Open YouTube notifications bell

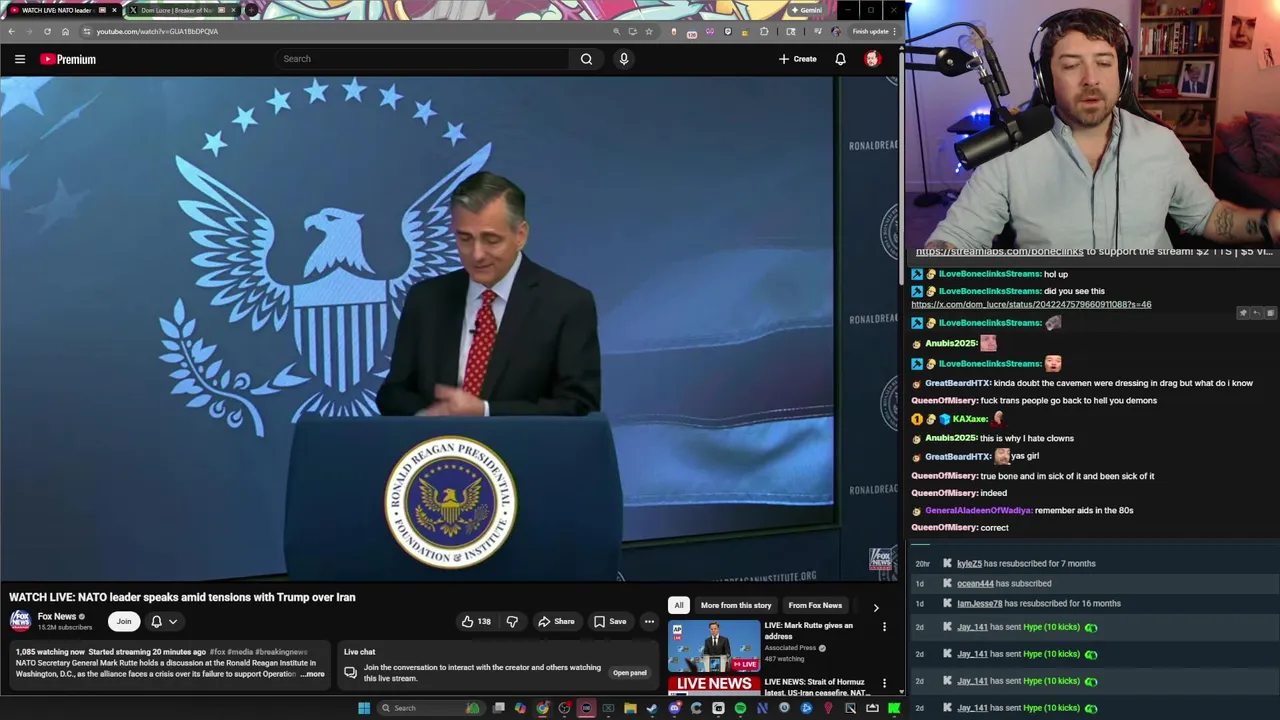click(841, 59)
